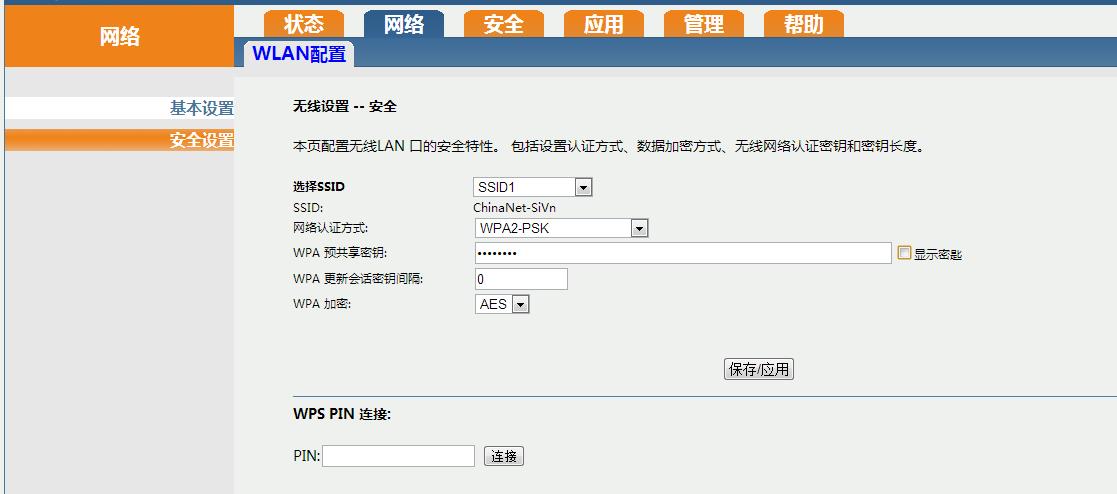Switch to the 网络 tab

(x=403, y=24)
